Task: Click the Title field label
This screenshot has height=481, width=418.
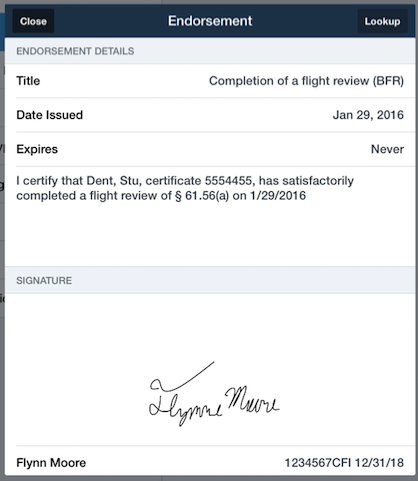Action: point(28,81)
